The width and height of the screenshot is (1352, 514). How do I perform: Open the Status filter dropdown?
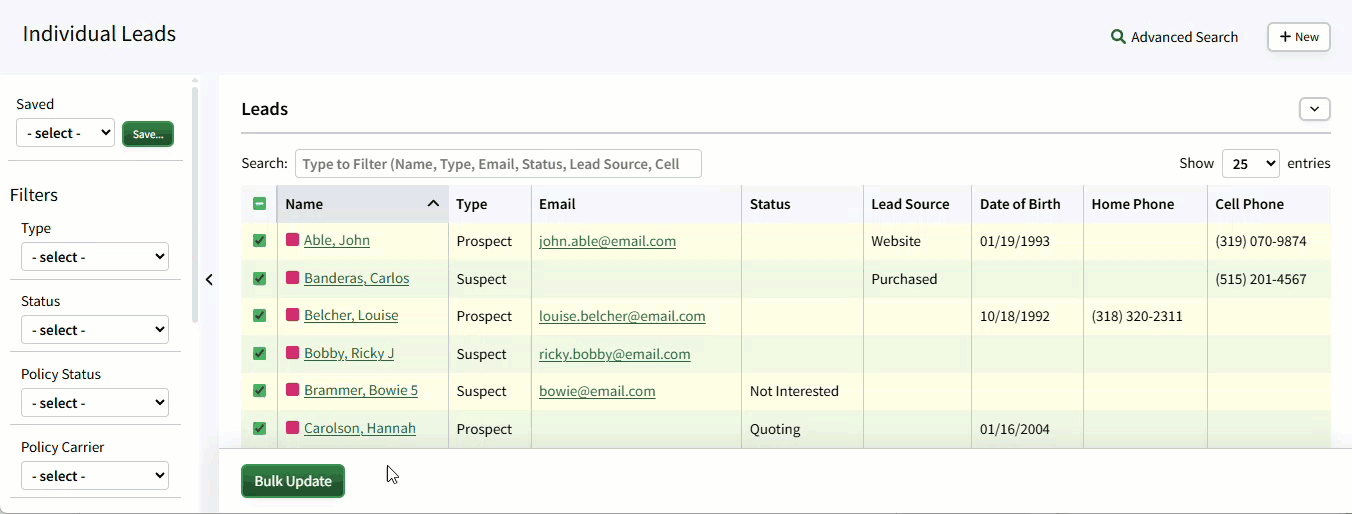click(x=95, y=330)
